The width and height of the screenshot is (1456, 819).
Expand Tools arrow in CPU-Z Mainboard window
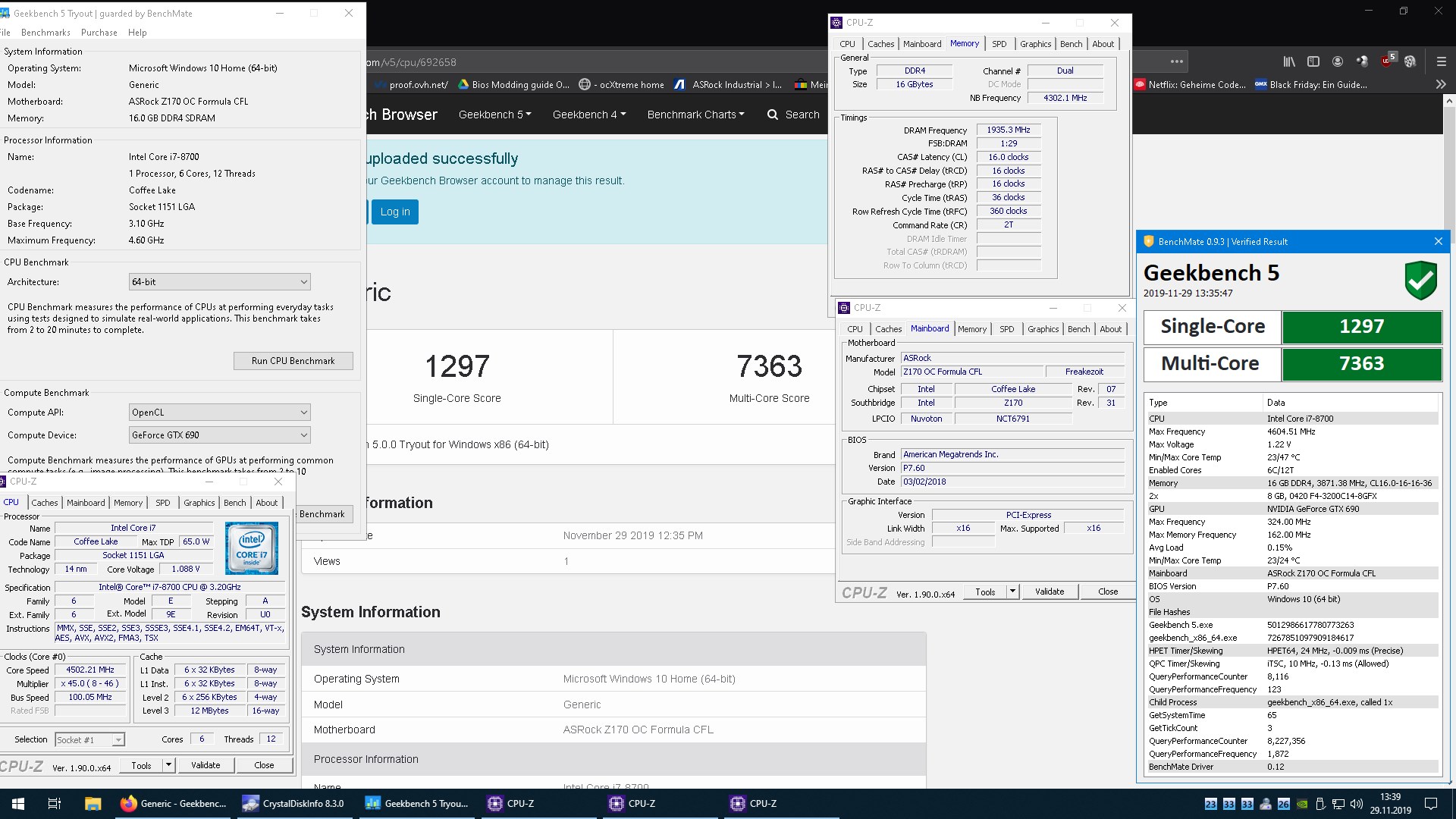pyautogui.click(x=1012, y=591)
